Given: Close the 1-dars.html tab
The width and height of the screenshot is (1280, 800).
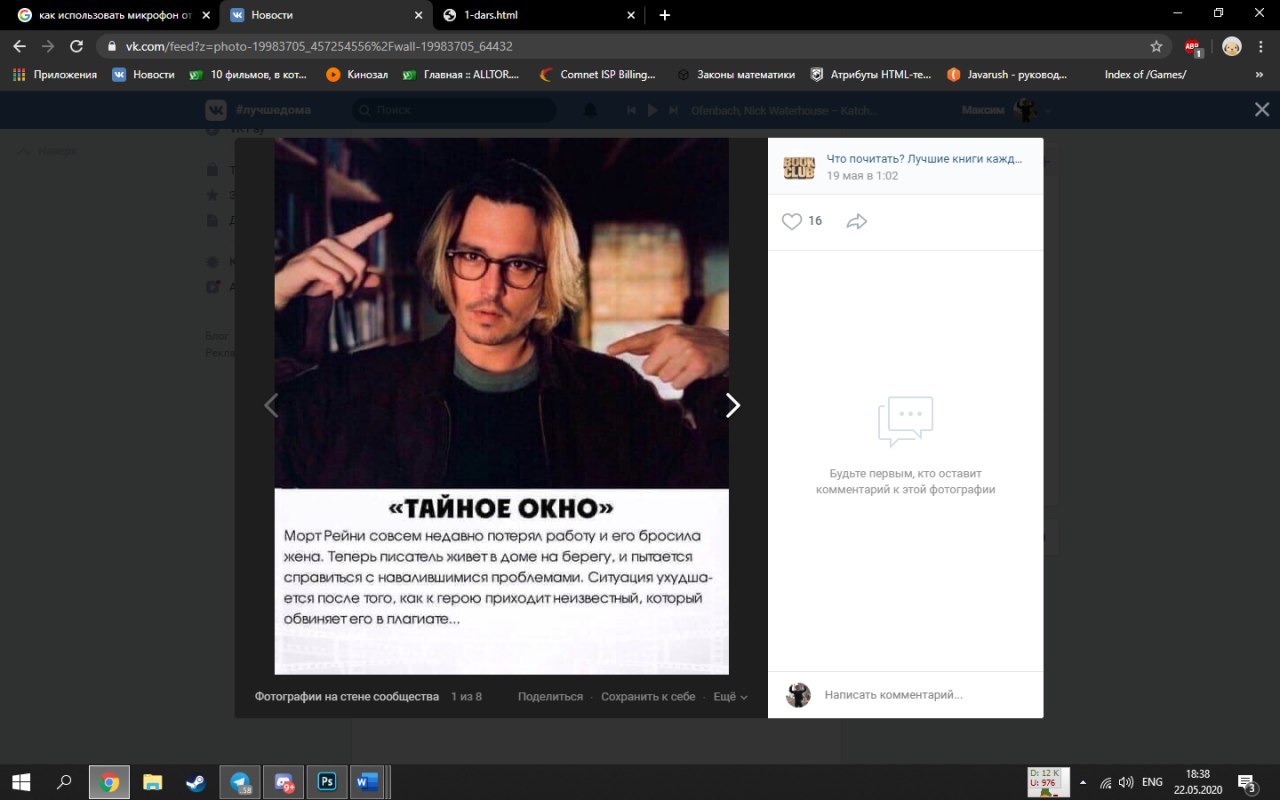Looking at the screenshot, I should (631, 15).
